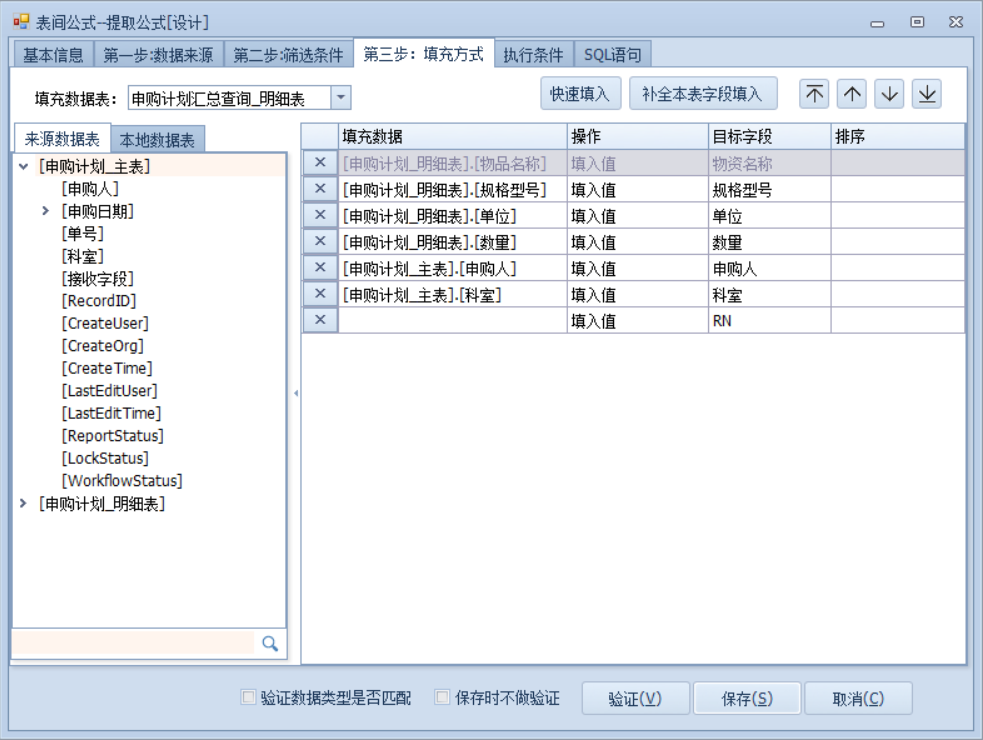Image resolution: width=983 pixels, height=740 pixels.
Task: Click the 保存(S) button
Action: coord(747,699)
